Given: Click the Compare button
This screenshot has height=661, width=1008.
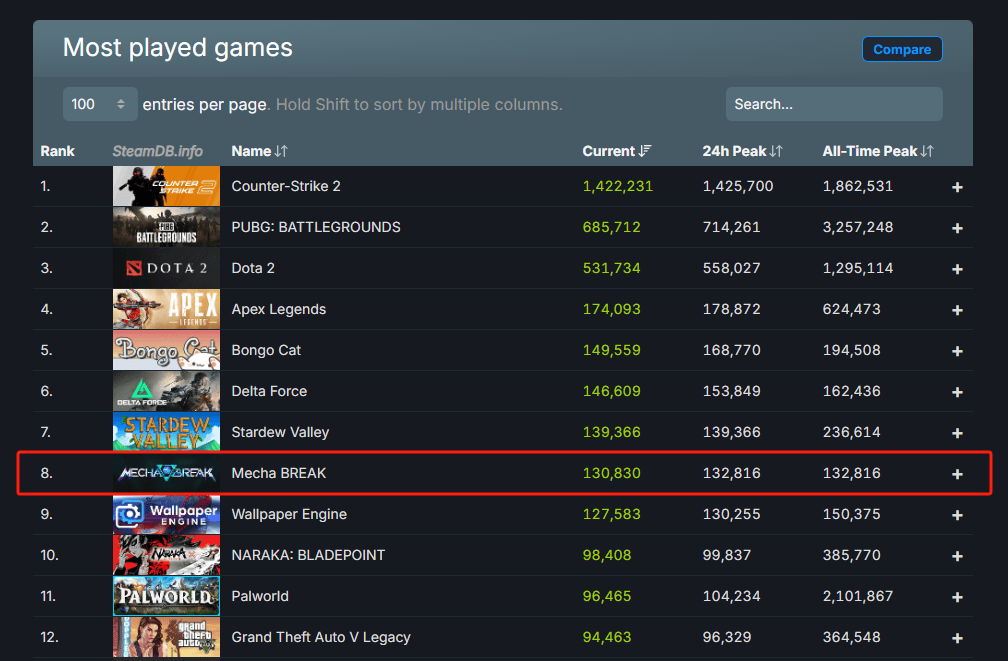Looking at the screenshot, I should pyautogui.click(x=902, y=50).
